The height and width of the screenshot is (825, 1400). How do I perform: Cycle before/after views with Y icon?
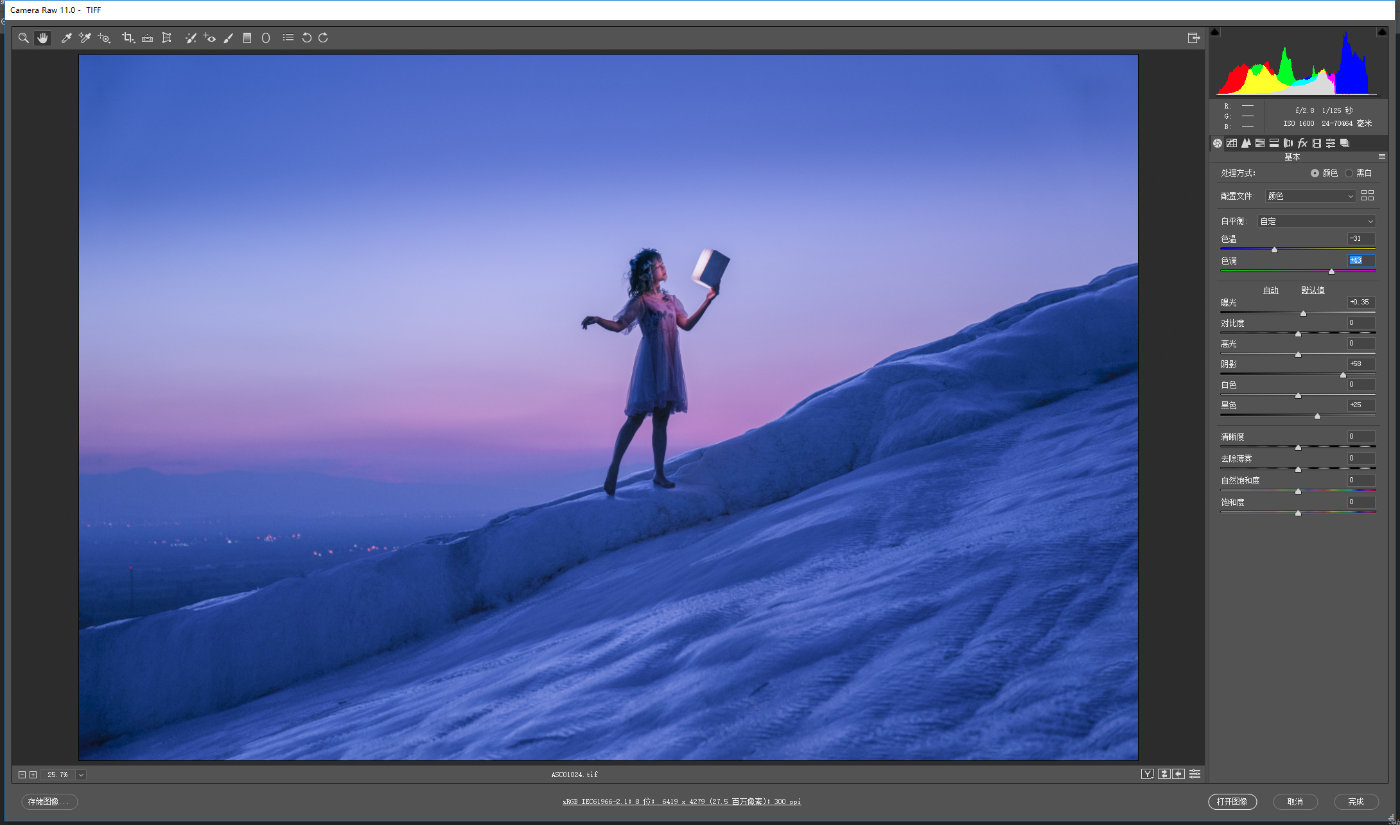(1147, 773)
